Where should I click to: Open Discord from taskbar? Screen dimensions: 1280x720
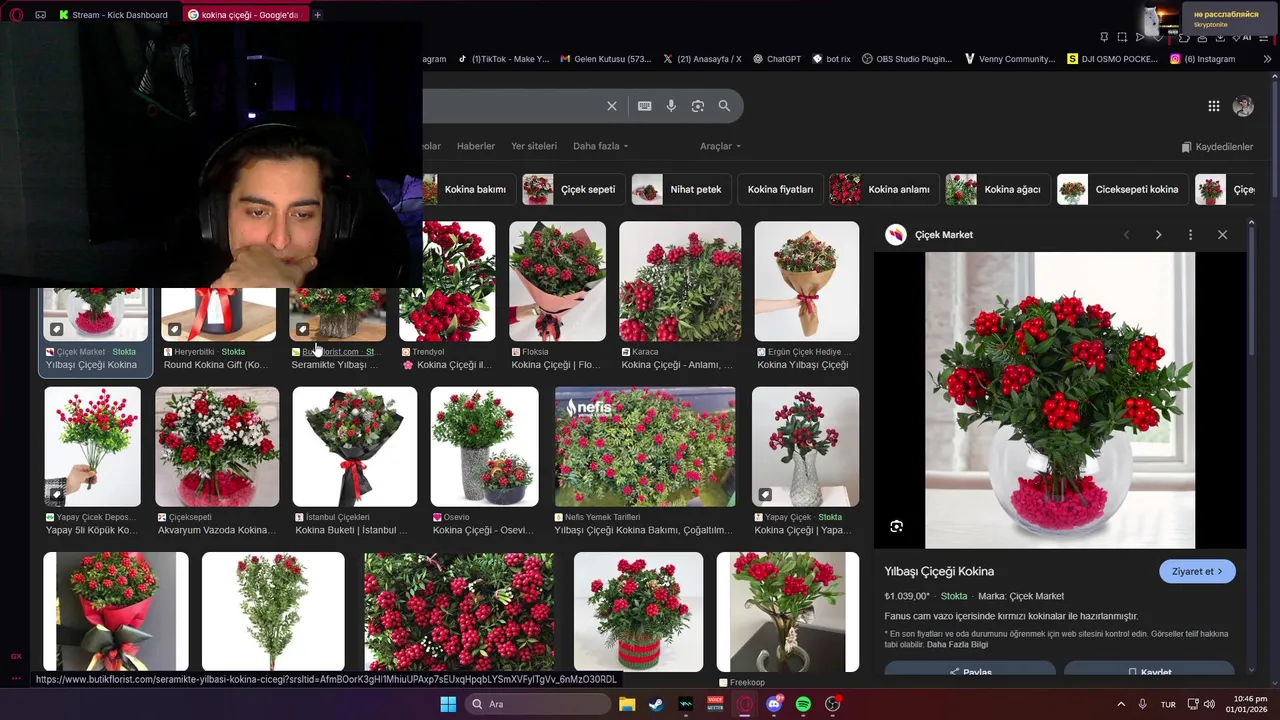point(774,704)
